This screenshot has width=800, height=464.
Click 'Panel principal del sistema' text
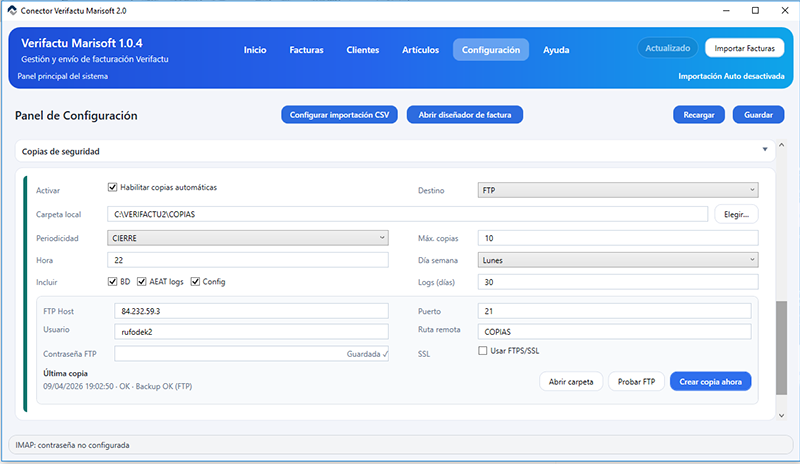click(x=63, y=76)
